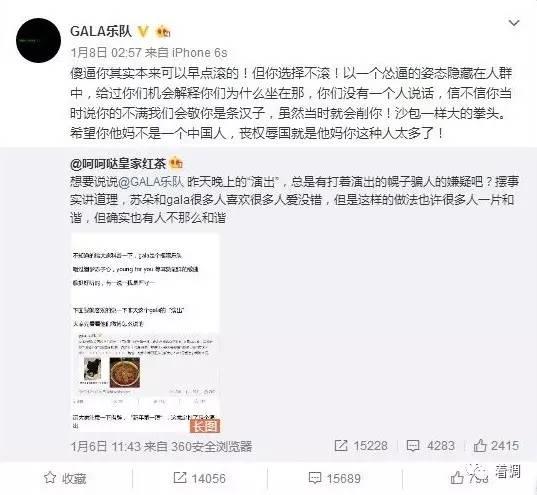
Task: Expand the post options chevron
Action: pyautogui.click(x=514, y=23)
